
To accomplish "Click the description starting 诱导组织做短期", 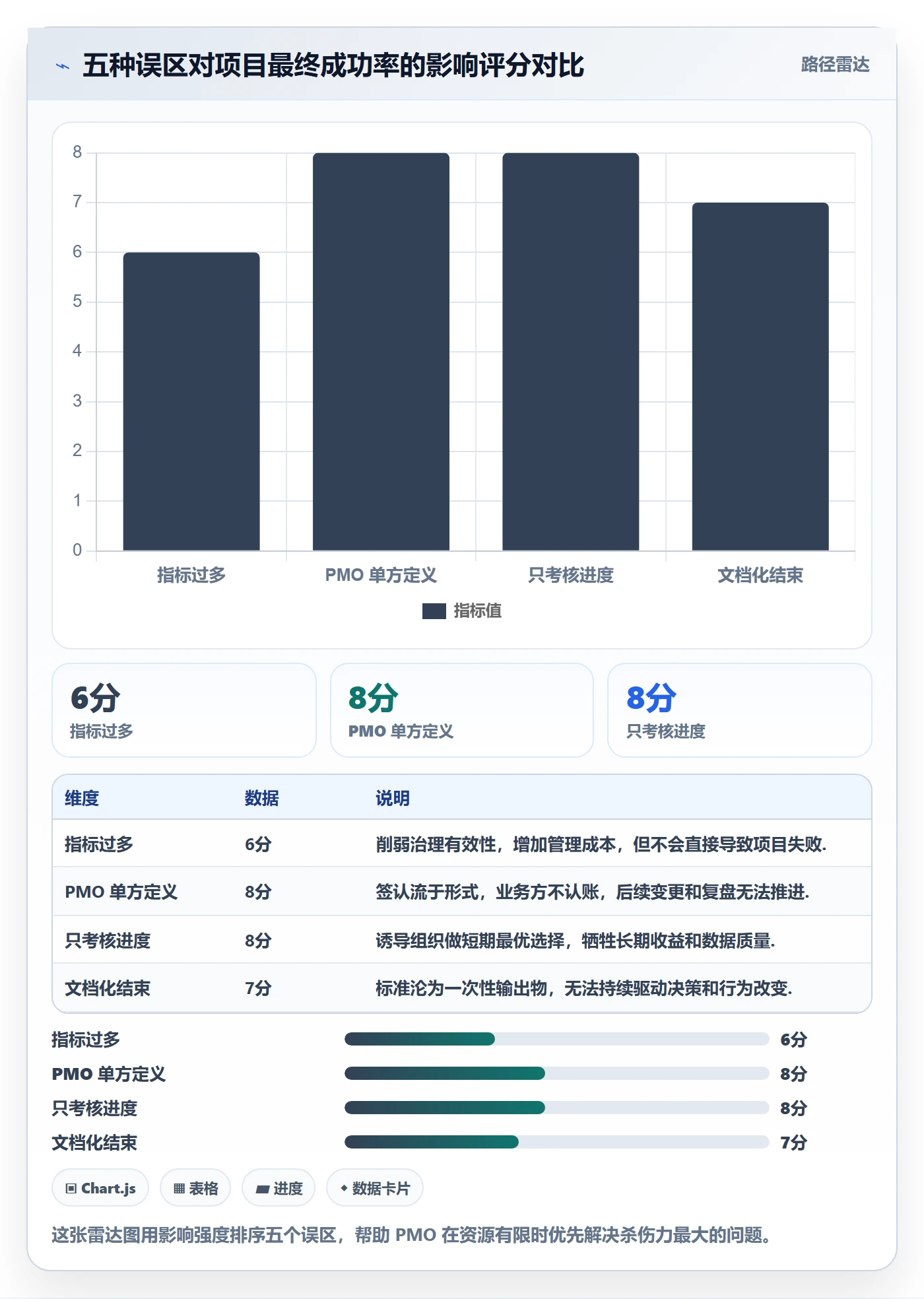I will (576, 941).
